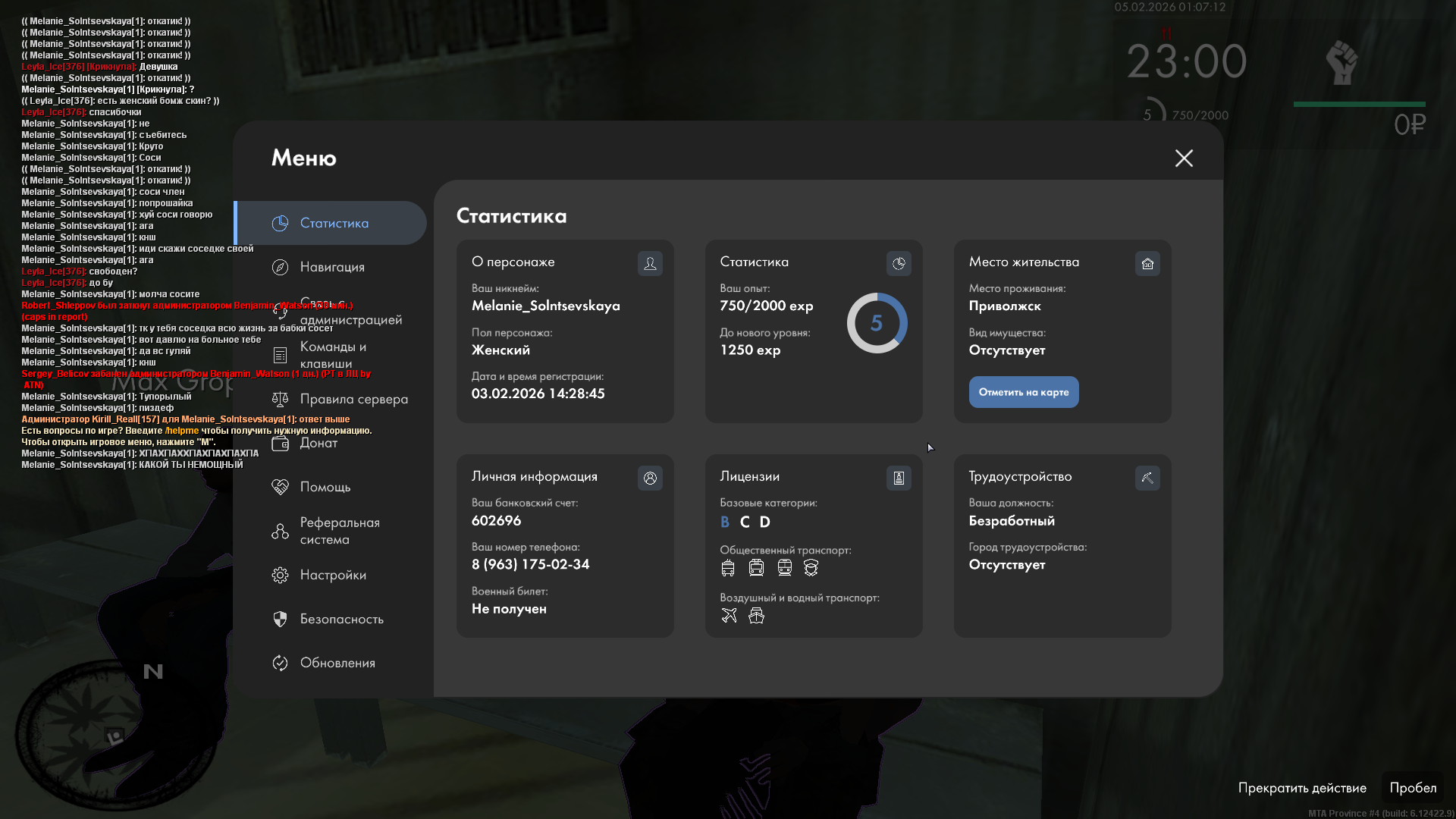Open the Донат section
Screen dimensions: 1456x819
coord(318,443)
